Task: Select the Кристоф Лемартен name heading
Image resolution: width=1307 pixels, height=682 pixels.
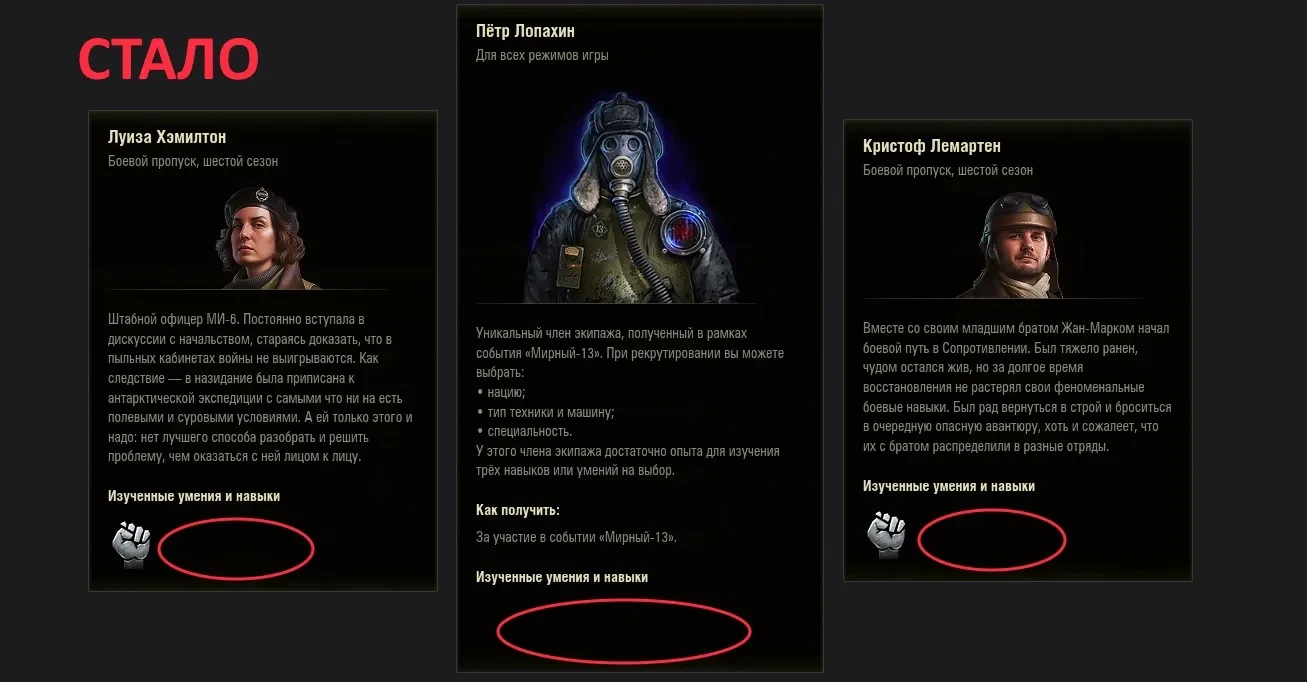Action: [x=932, y=146]
